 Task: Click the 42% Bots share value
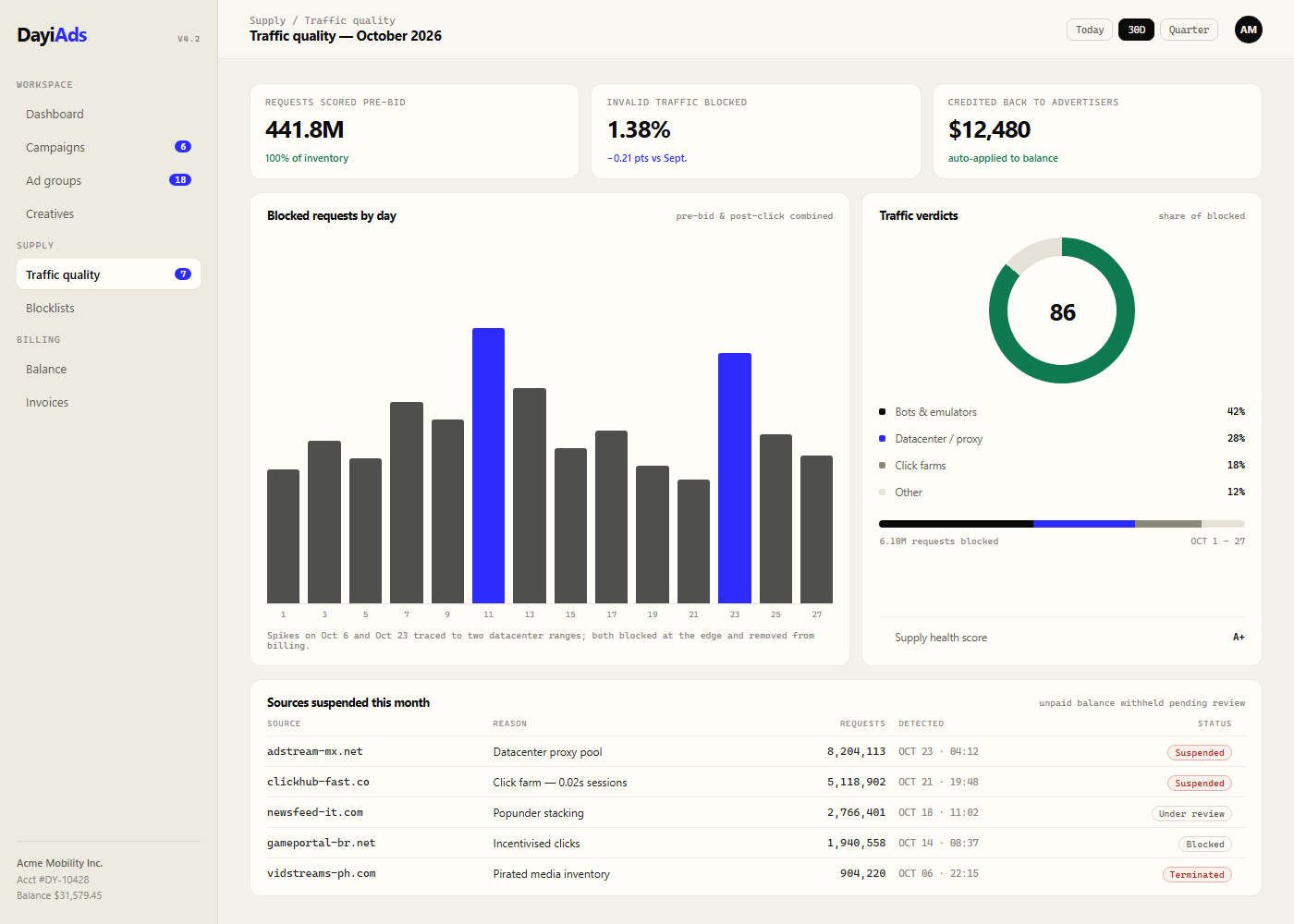(x=1236, y=411)
